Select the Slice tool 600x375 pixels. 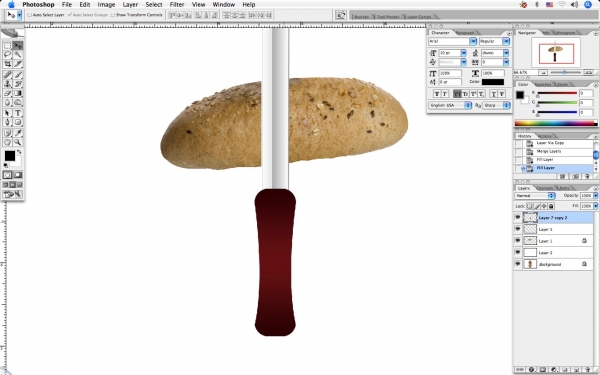(x=18, y=64)
